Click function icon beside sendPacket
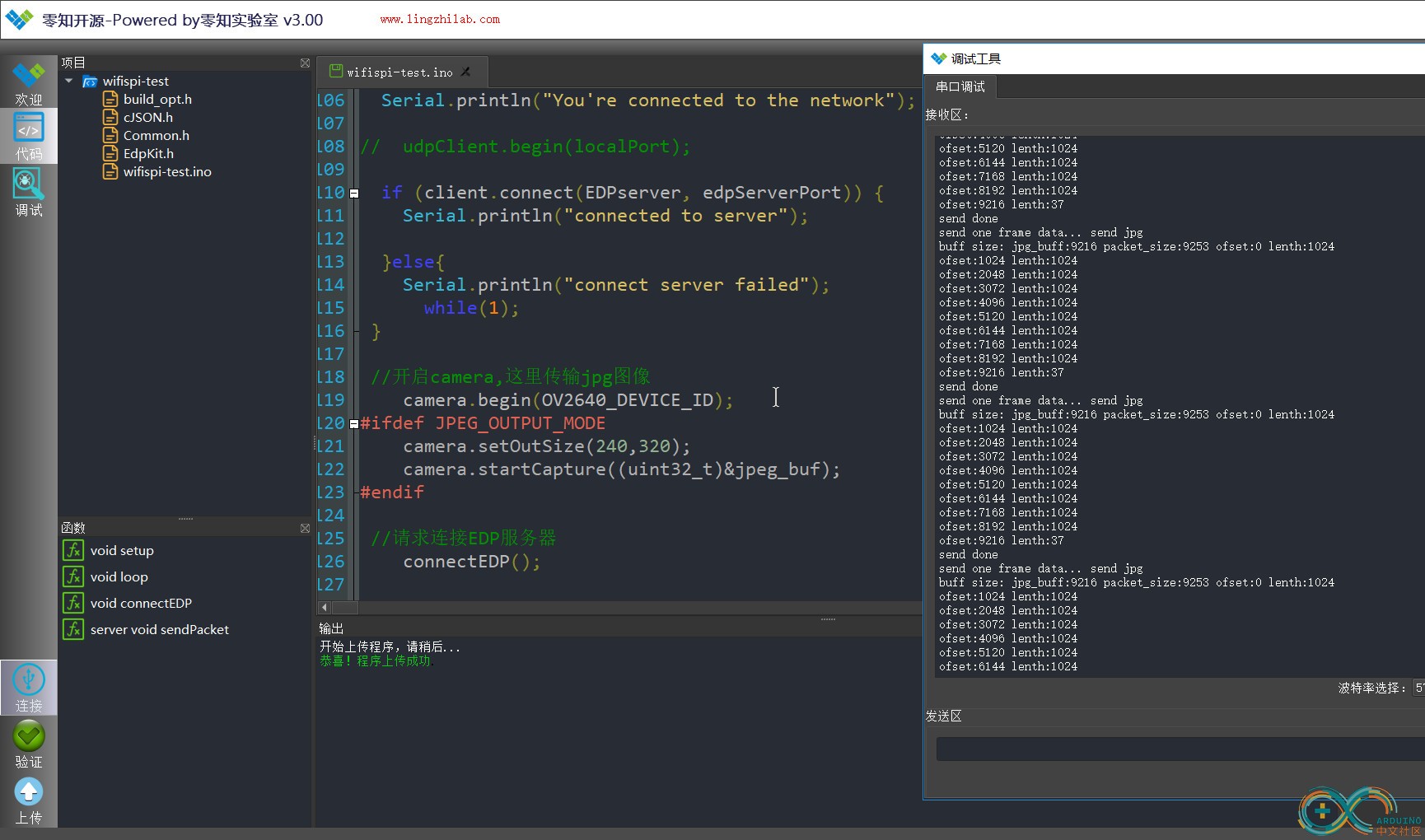 click(x=73, y=629)
